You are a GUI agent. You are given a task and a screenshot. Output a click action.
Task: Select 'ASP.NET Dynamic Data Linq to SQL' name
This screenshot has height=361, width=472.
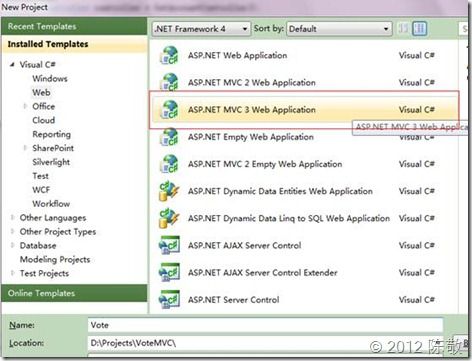click(x=289, y=218)
